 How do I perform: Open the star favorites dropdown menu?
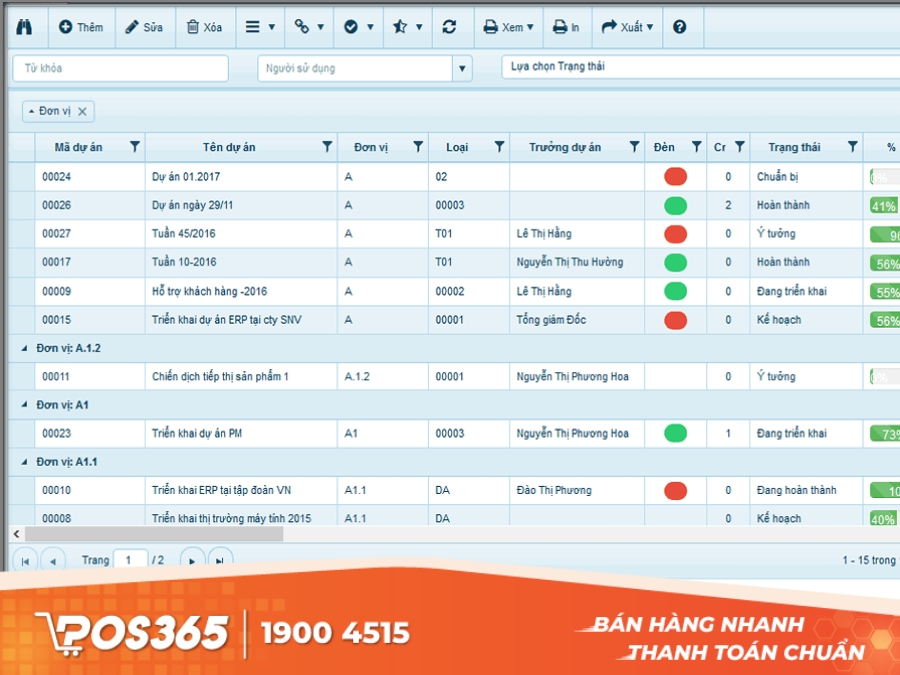click(407, 27)
